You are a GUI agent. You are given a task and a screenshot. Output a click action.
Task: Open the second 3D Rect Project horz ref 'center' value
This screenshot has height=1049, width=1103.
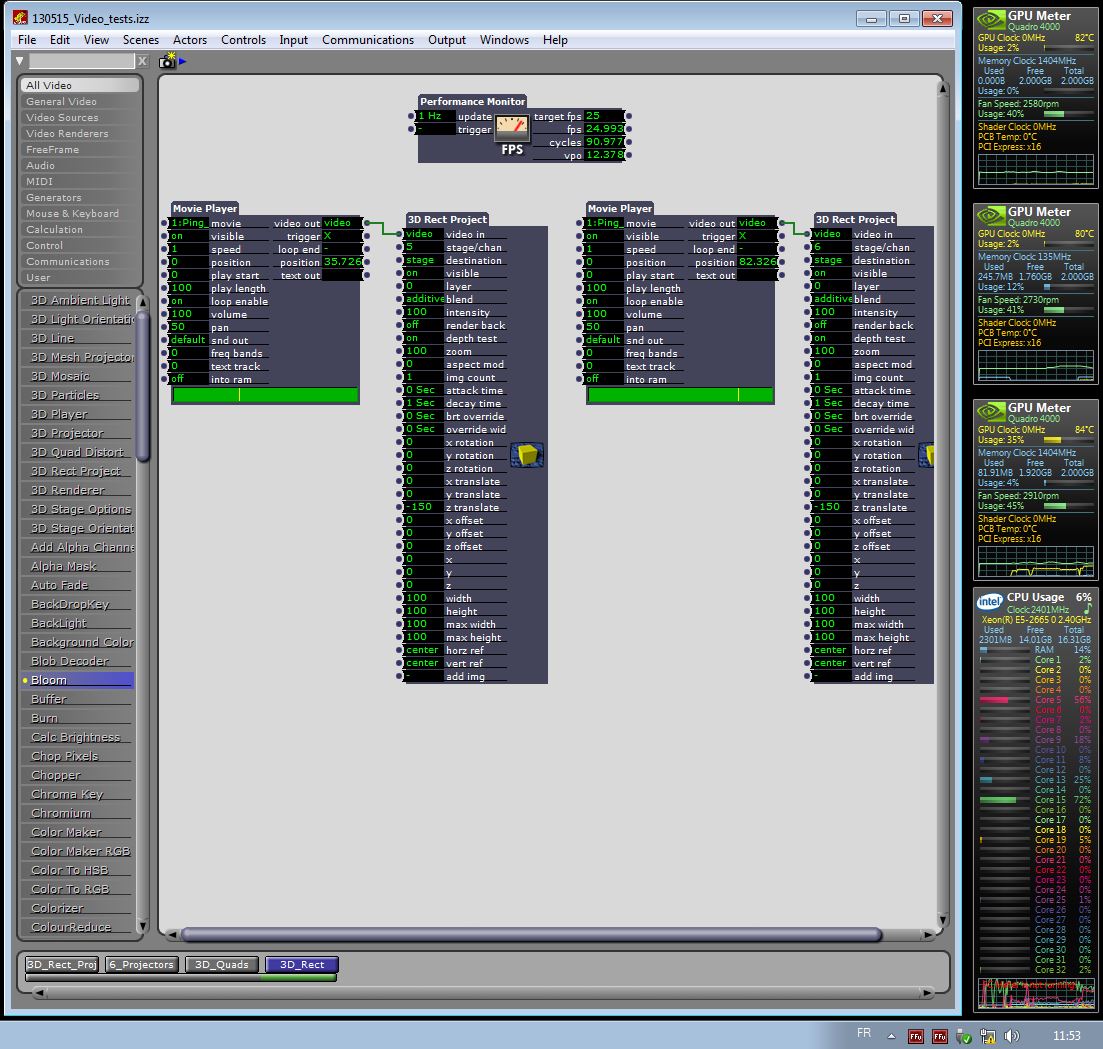(832, 650)
